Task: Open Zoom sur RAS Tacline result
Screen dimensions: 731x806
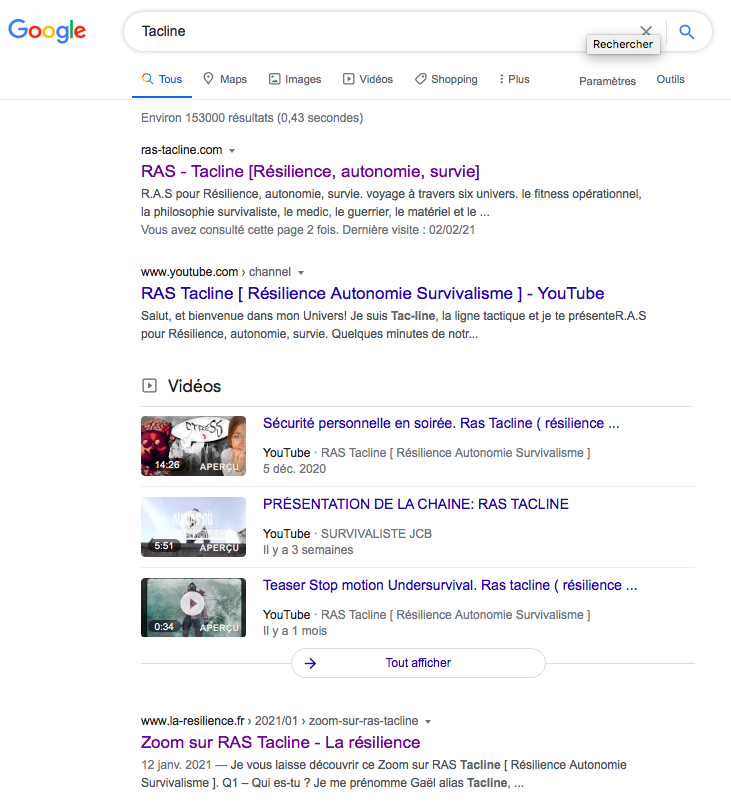Action: coord(281,742)
